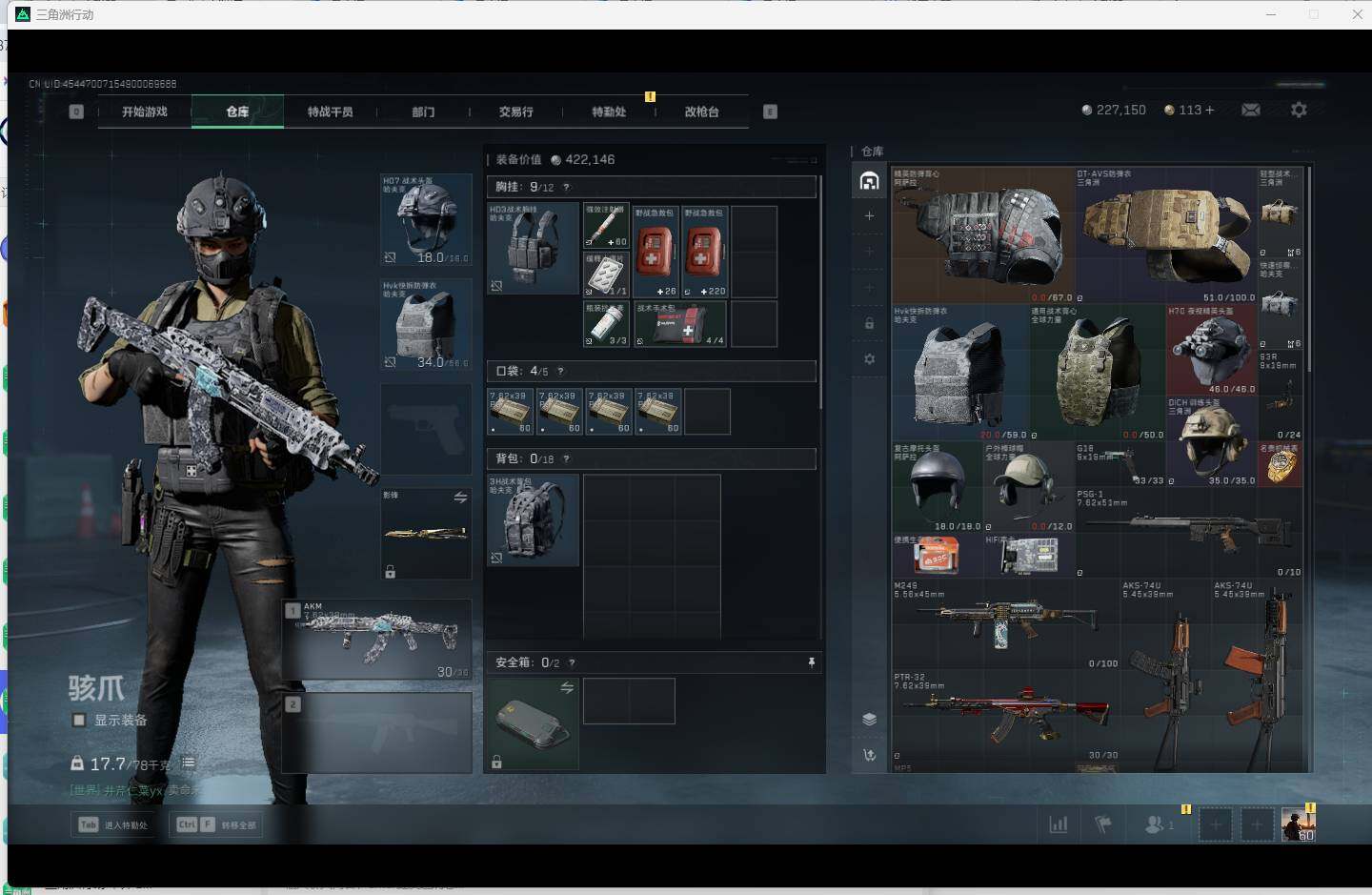The image size is (1372, 895).
Task: Click the help icon next to 背包
Action: coord(566,458)
